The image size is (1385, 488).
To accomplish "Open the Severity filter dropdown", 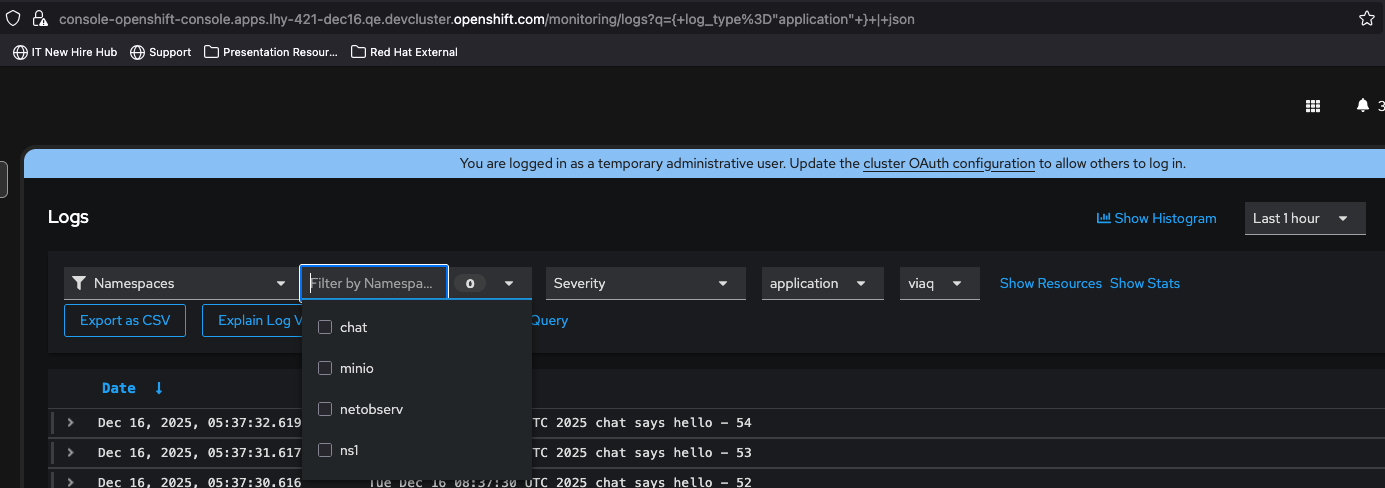I will tap(645, 283).
